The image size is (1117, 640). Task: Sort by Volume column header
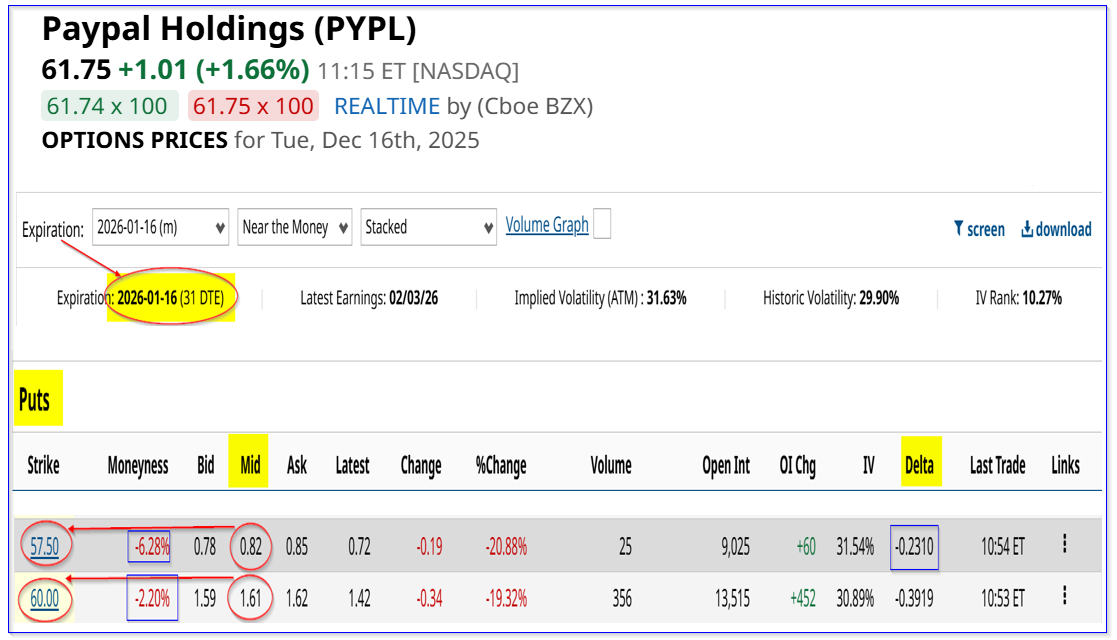click(x=610, y=465)
